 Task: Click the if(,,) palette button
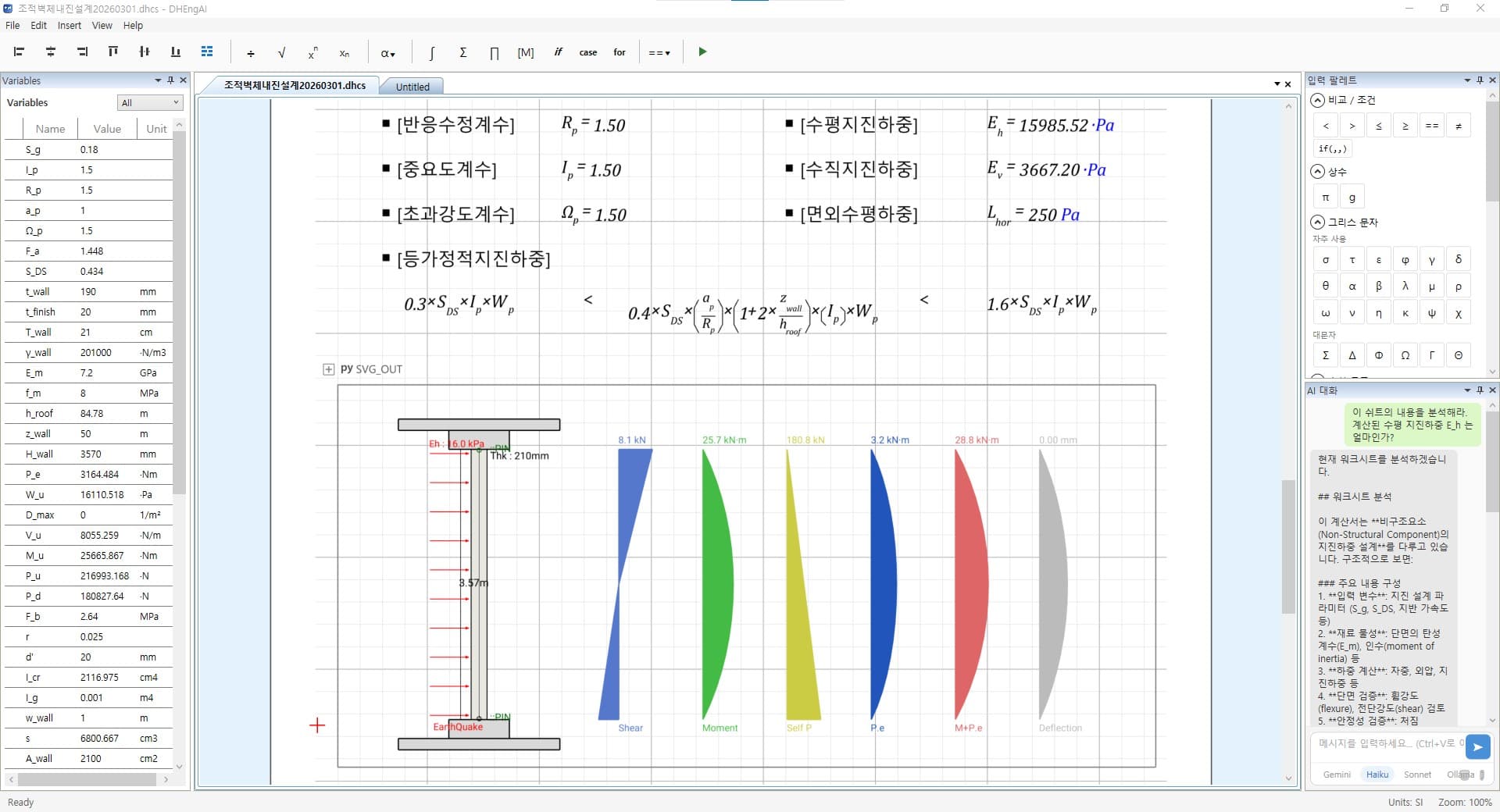point(1332,149)
